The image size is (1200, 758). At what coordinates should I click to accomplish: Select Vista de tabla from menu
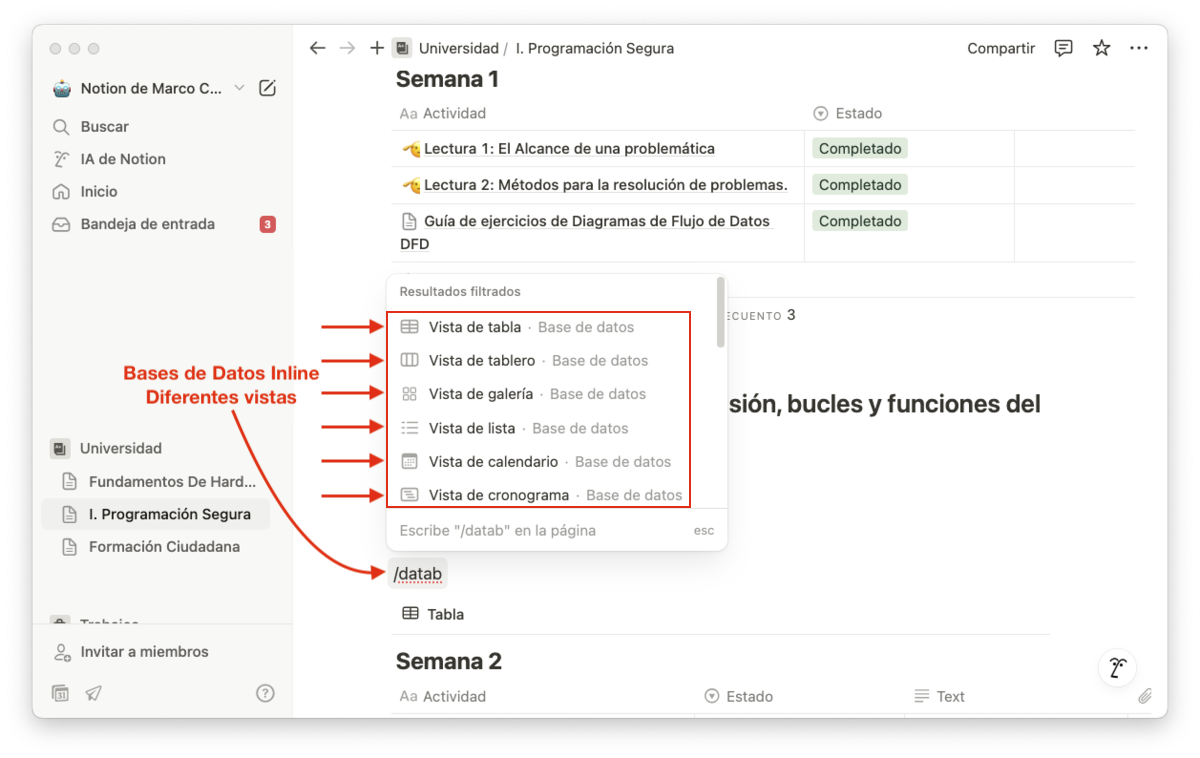click(475, 327)
